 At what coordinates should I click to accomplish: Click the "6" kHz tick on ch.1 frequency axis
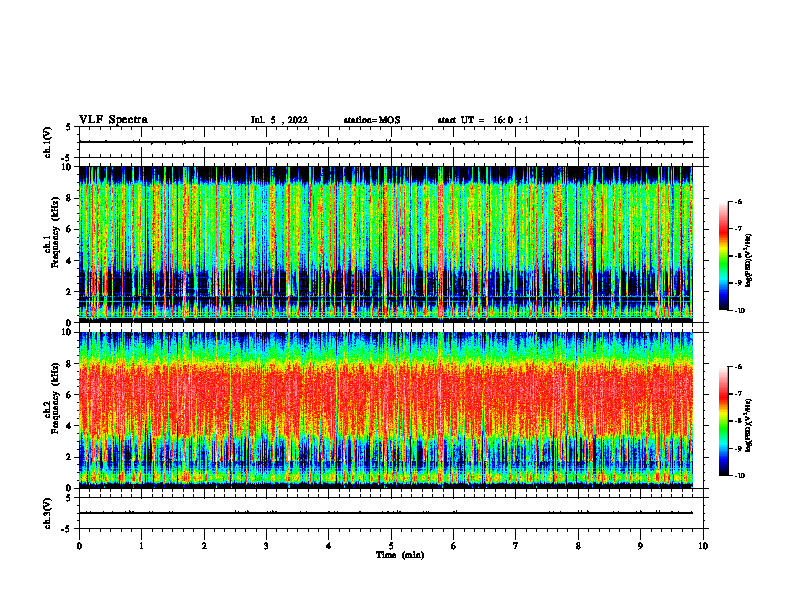coord(69,229)
